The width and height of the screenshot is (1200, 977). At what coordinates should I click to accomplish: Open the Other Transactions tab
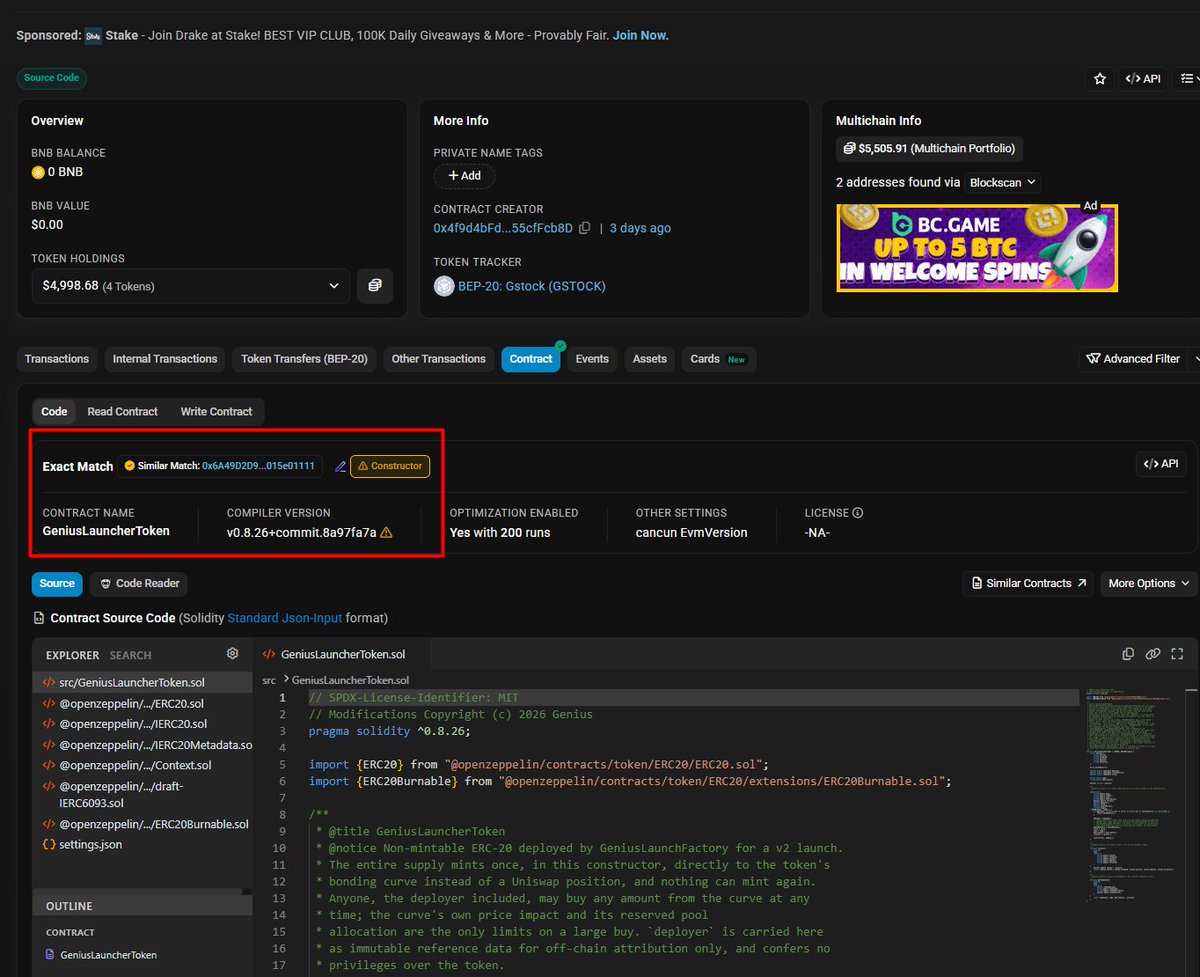click(x=439, y=359)
